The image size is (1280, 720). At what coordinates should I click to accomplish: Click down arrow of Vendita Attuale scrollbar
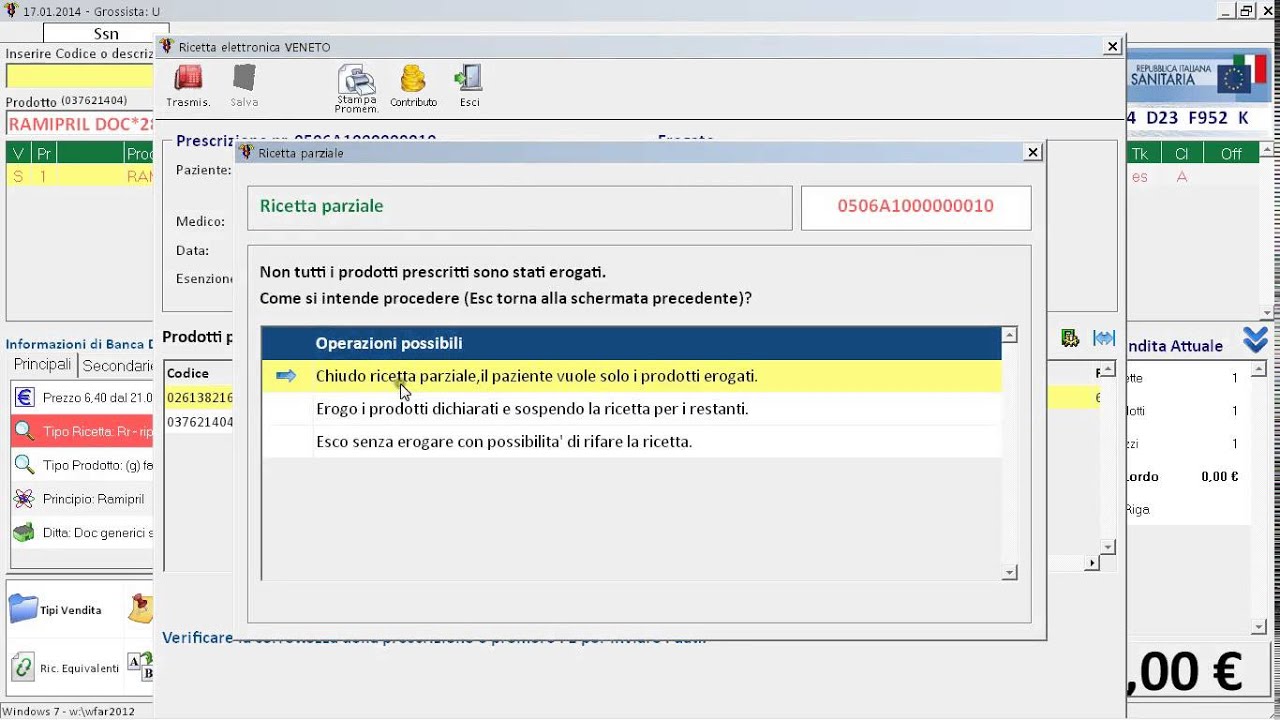click(x=1260, y=627)
